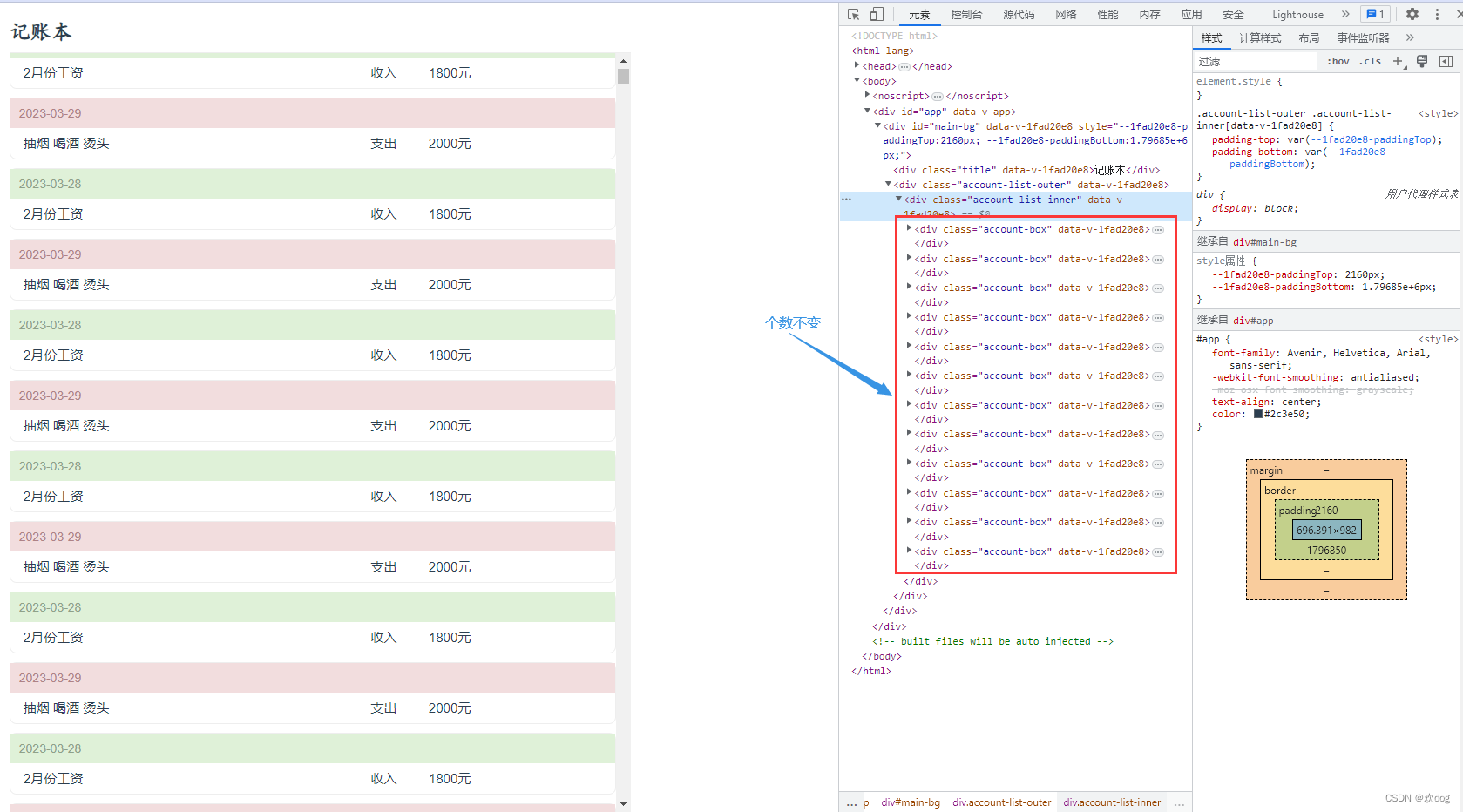Click the account list scrollbar thumb

(623, 76)
